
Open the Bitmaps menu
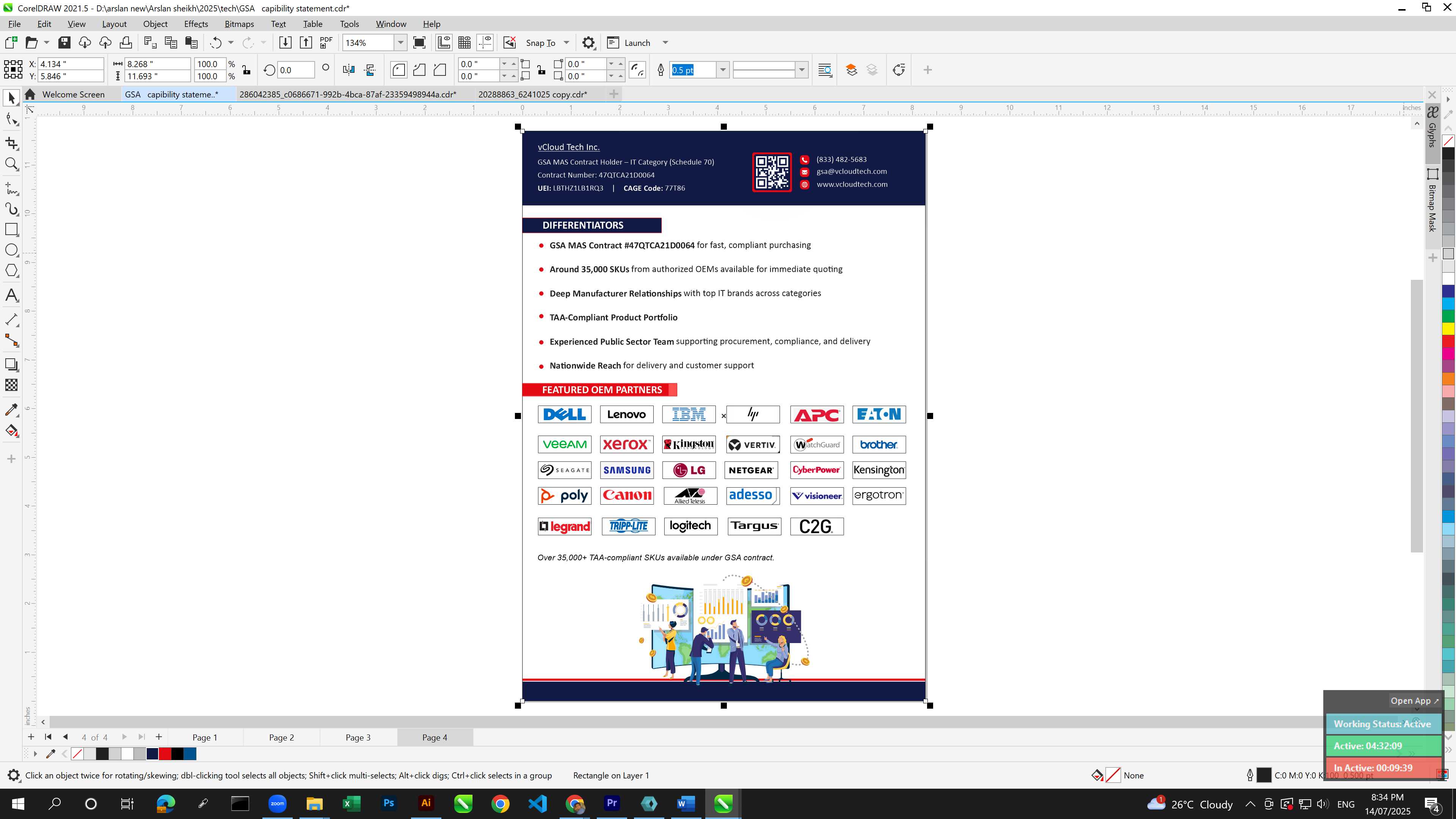239,24
